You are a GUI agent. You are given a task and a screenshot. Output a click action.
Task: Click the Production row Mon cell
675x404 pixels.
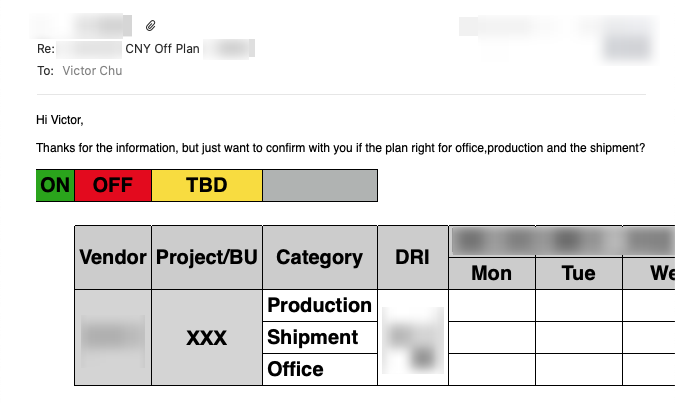(492, 305)
